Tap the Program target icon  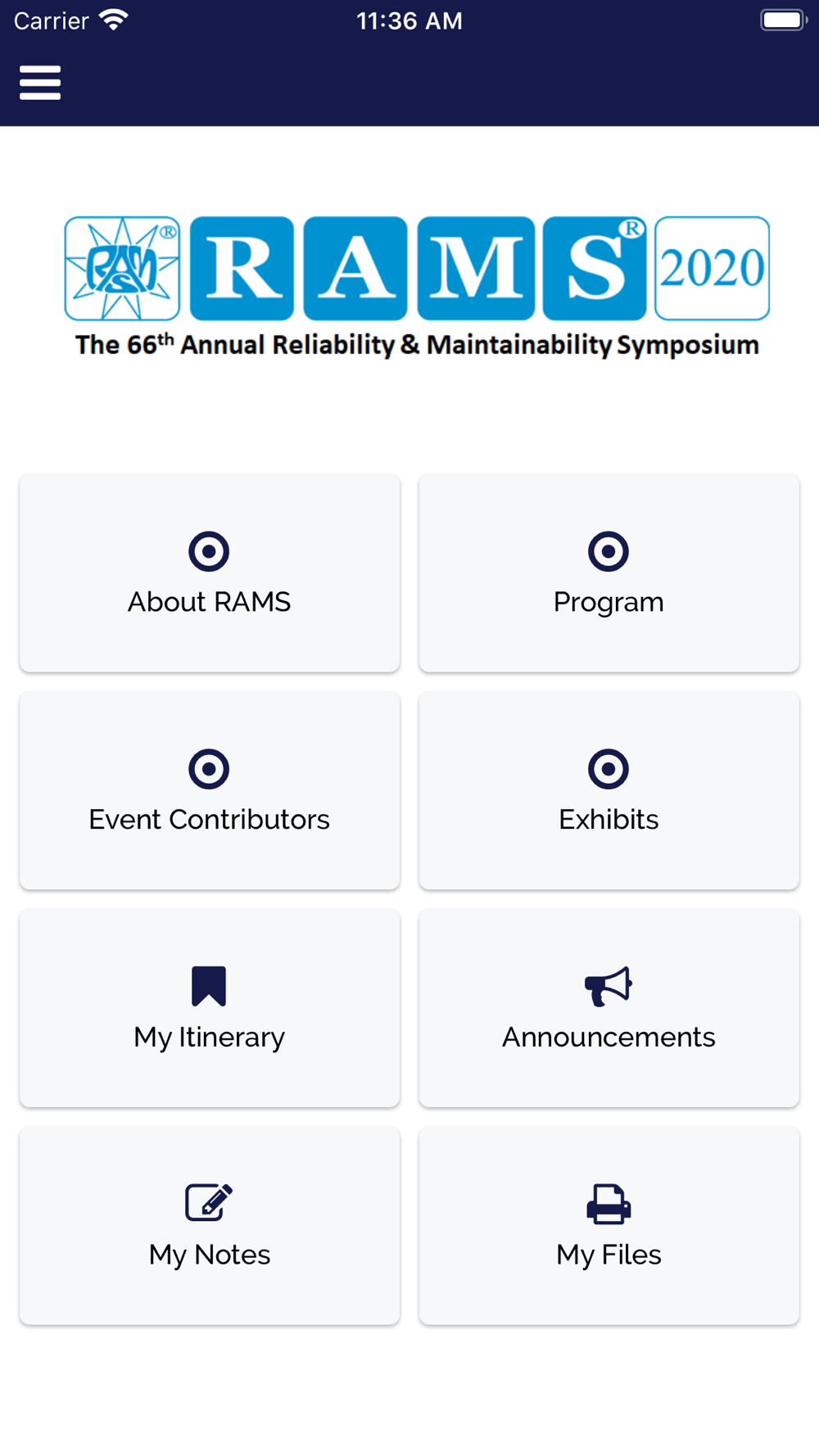click(609, 551)
